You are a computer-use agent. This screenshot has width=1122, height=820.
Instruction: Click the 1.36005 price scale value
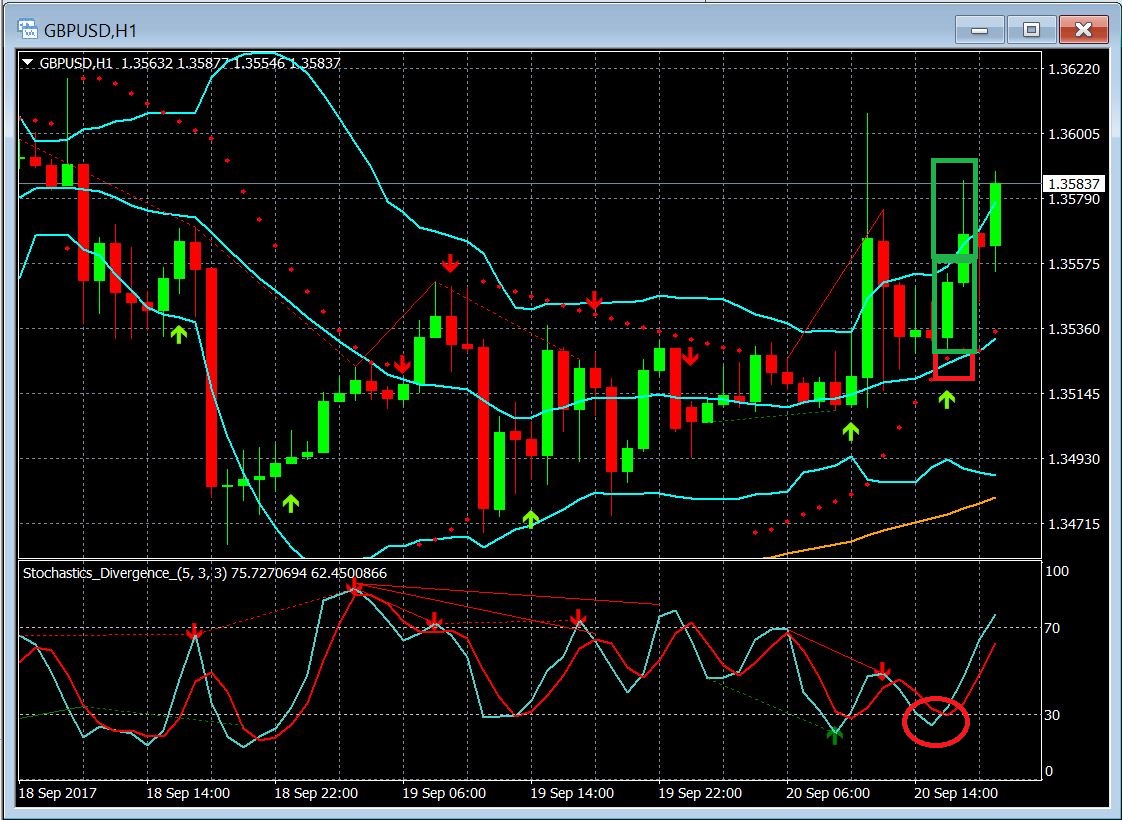click(1073, 134)
